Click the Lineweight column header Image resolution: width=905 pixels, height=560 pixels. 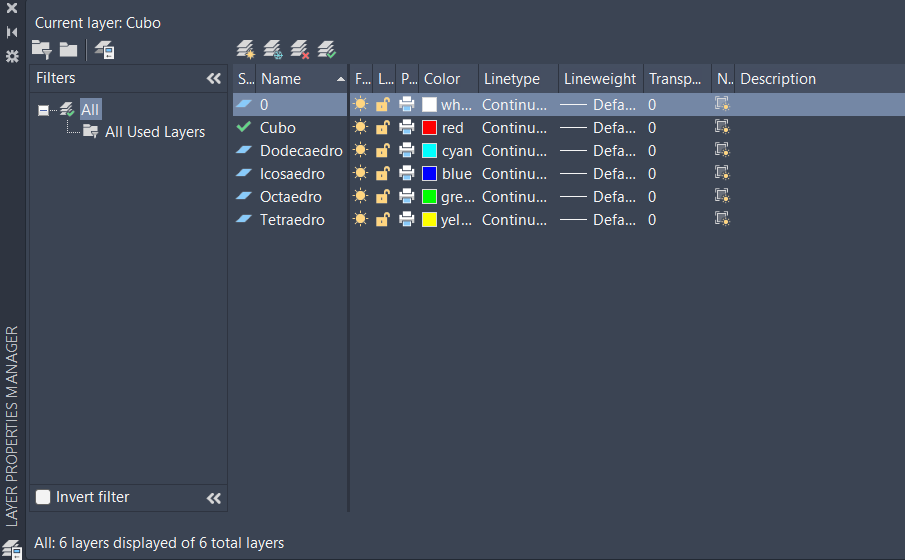click(599, 79)
